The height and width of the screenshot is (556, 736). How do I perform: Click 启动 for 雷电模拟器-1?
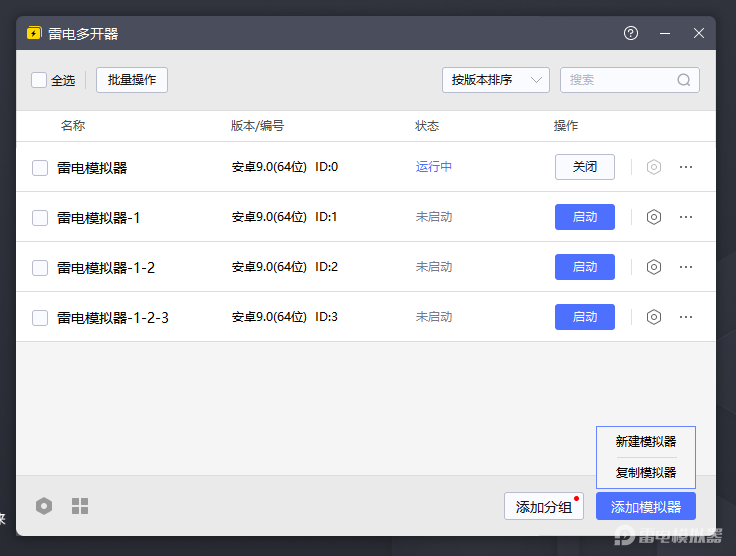585,217
